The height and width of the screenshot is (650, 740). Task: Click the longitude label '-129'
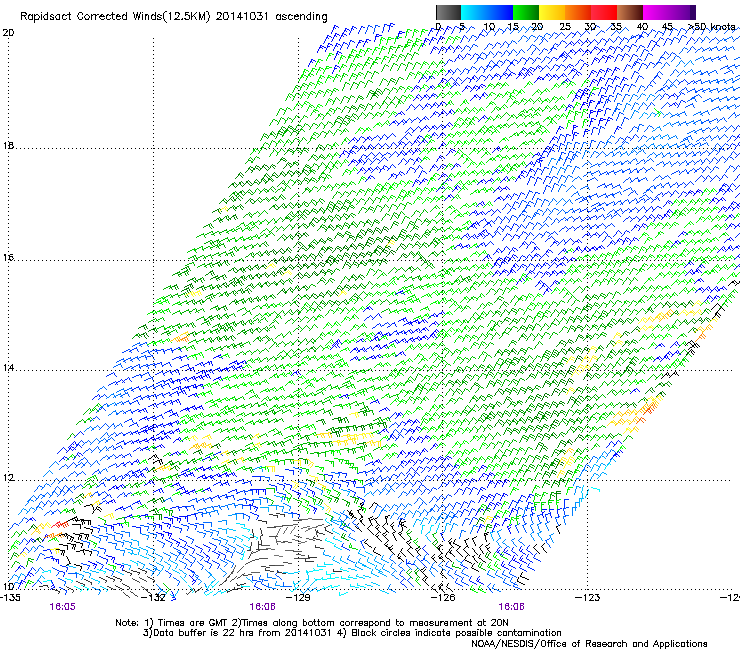[x=300, y=598]
